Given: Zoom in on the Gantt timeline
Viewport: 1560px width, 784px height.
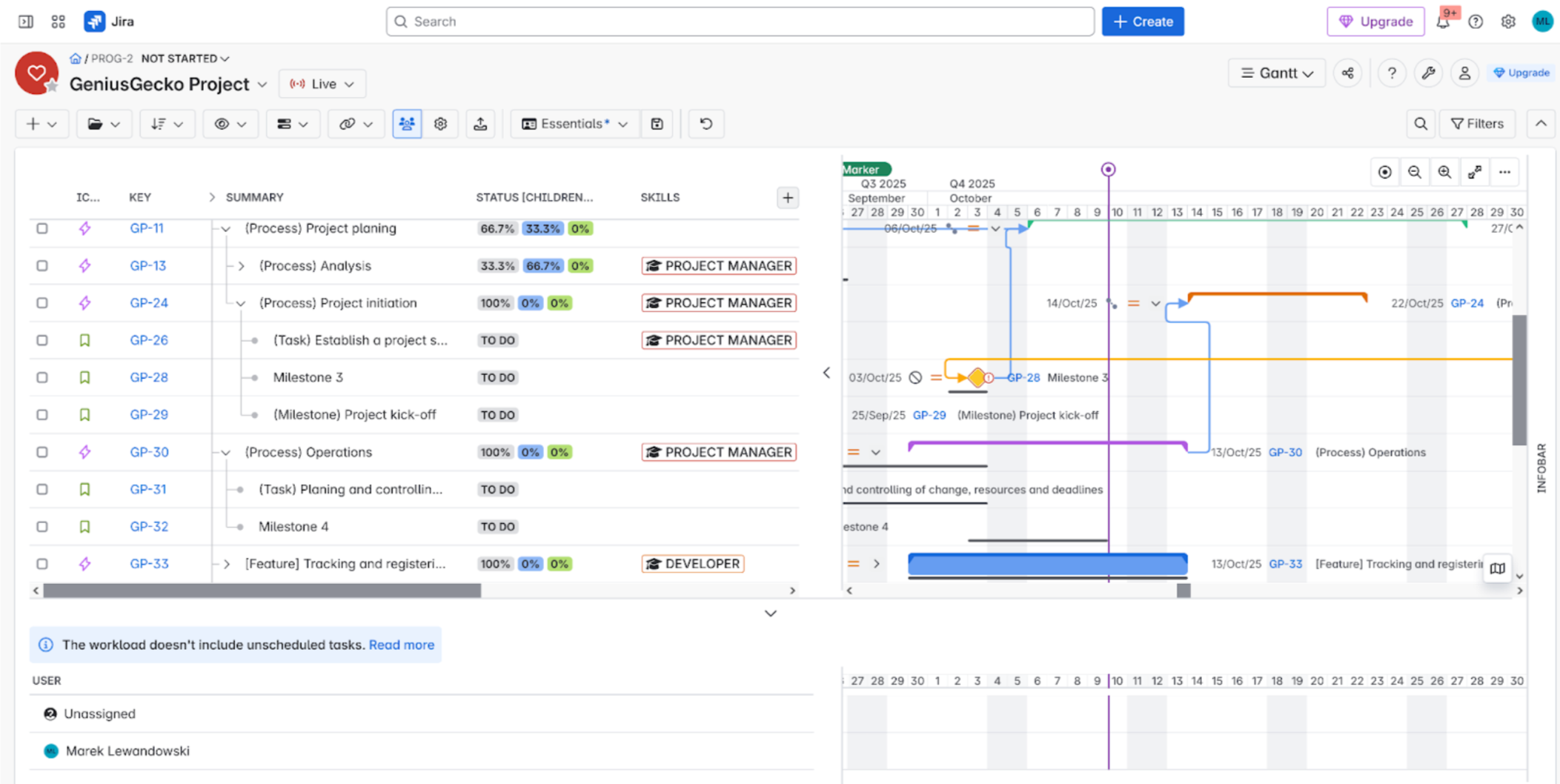Looking at the screenshot, I should coord(1444,172).
